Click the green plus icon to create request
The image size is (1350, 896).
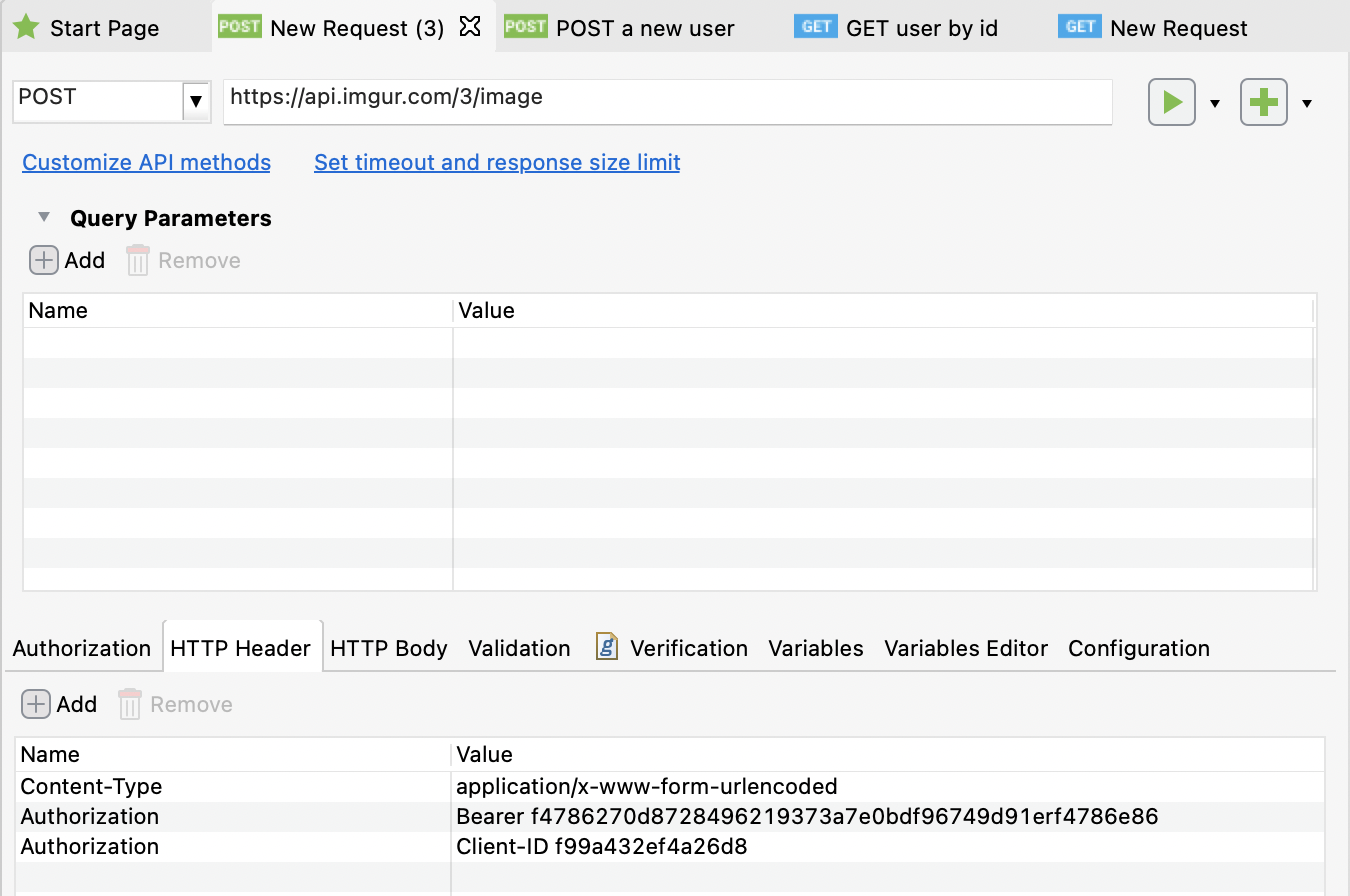[x=1263, y=102]
